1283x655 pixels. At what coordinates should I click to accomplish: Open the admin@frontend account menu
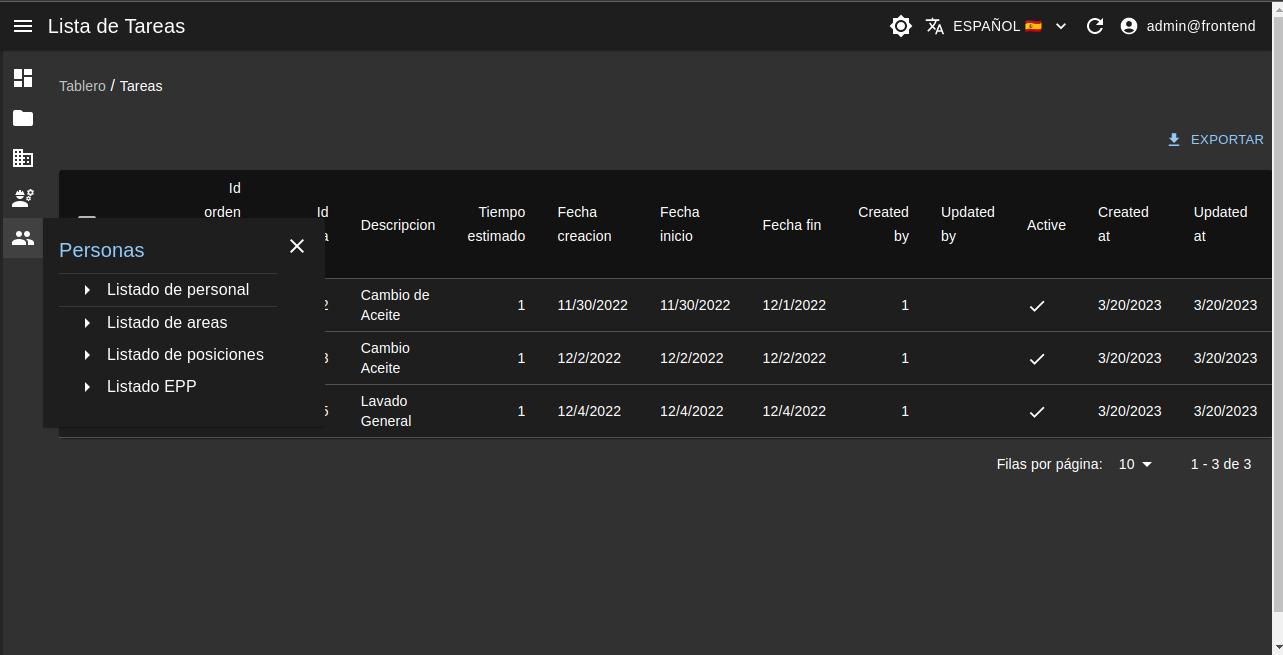[1188, 26]
